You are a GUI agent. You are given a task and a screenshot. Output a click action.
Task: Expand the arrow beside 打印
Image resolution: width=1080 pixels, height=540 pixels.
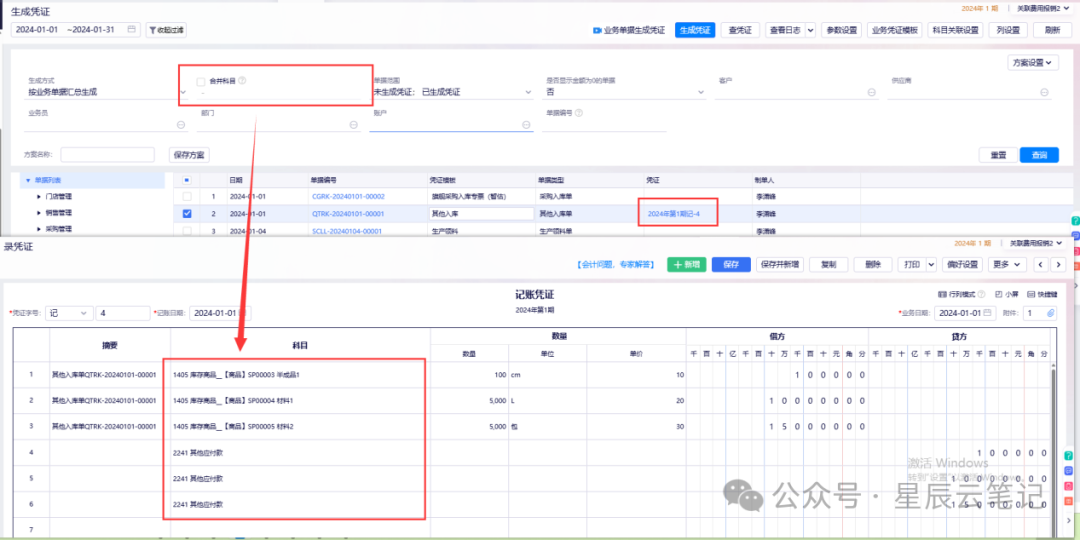click(x=931, y=264)
